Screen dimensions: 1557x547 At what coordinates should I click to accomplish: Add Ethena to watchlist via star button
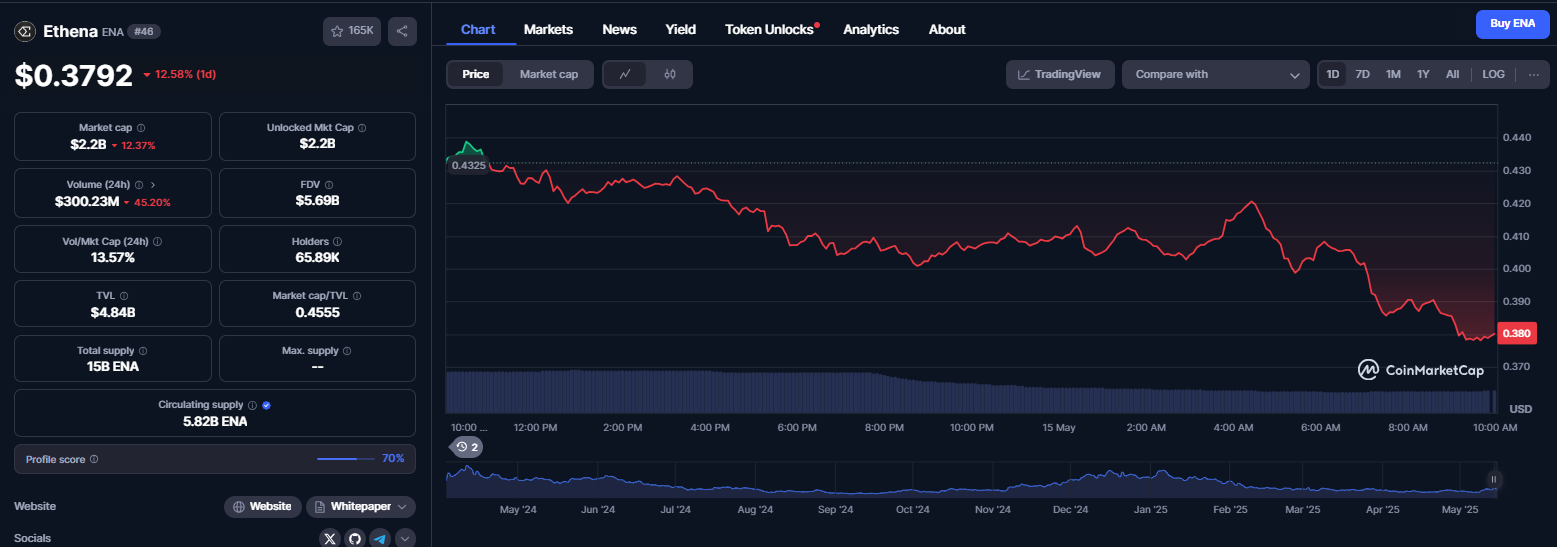tap(352, 31)
